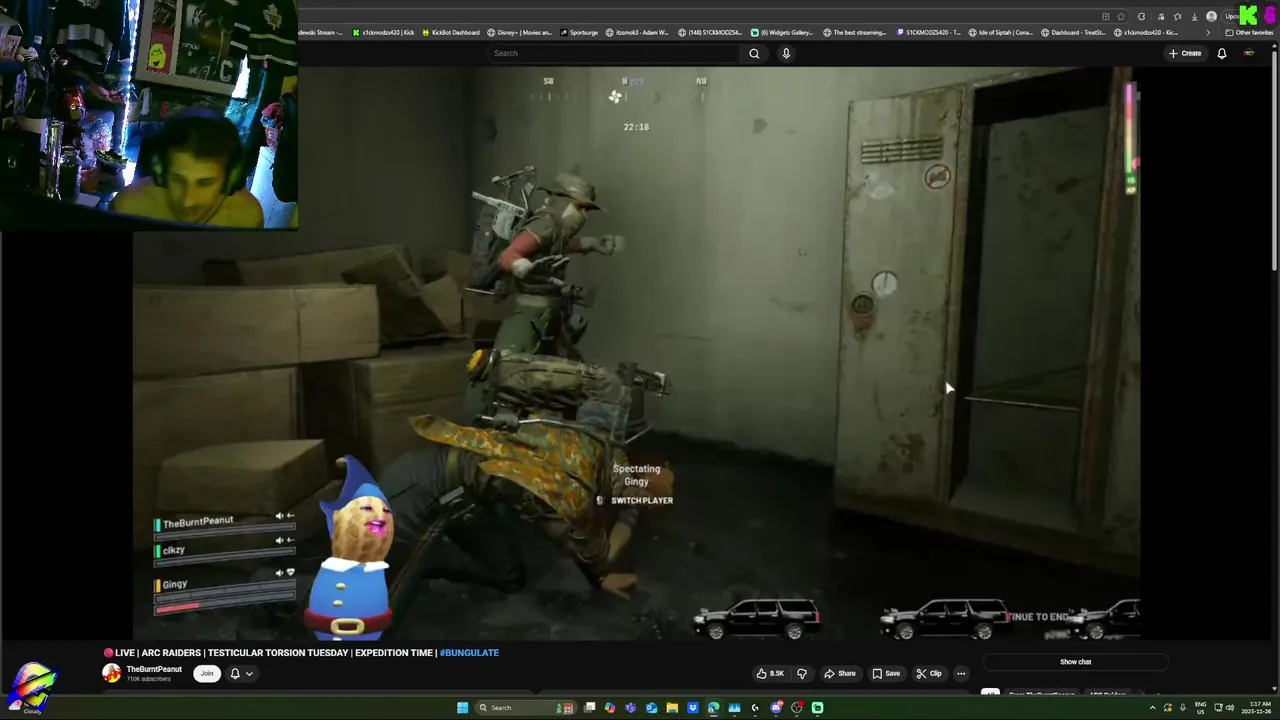
Task: Open Dashboard TreatSt bookmark
Action: click(x=1073, y=33)
